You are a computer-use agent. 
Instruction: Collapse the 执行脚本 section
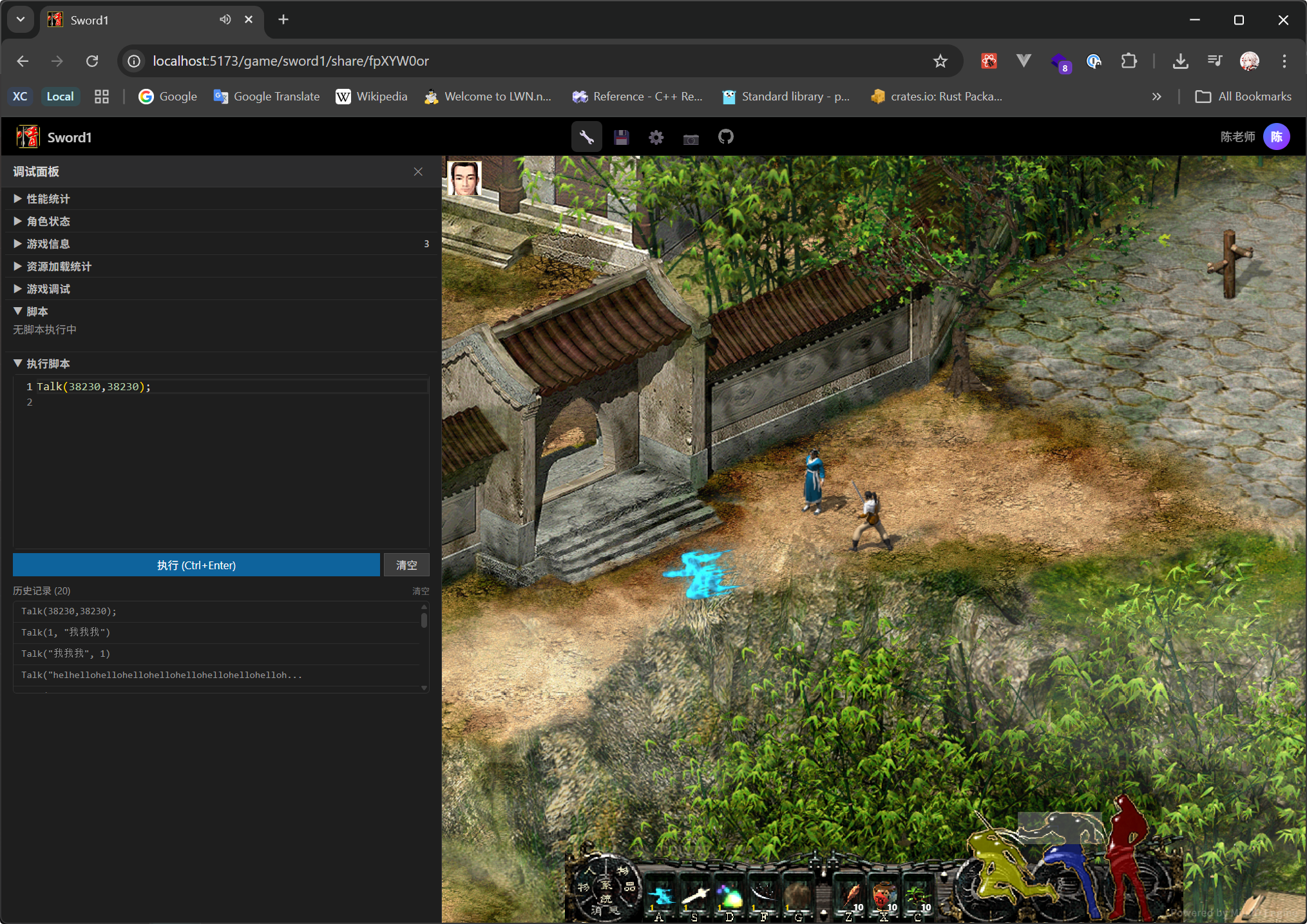[x=221, y=364]
